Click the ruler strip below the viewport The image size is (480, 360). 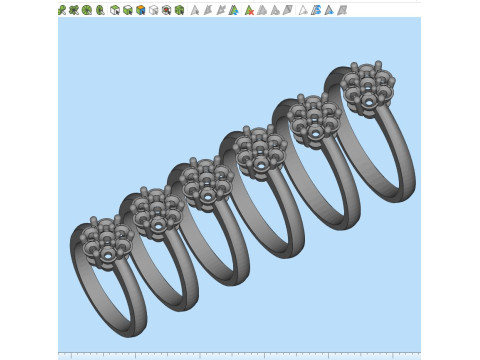coord(239,355)
